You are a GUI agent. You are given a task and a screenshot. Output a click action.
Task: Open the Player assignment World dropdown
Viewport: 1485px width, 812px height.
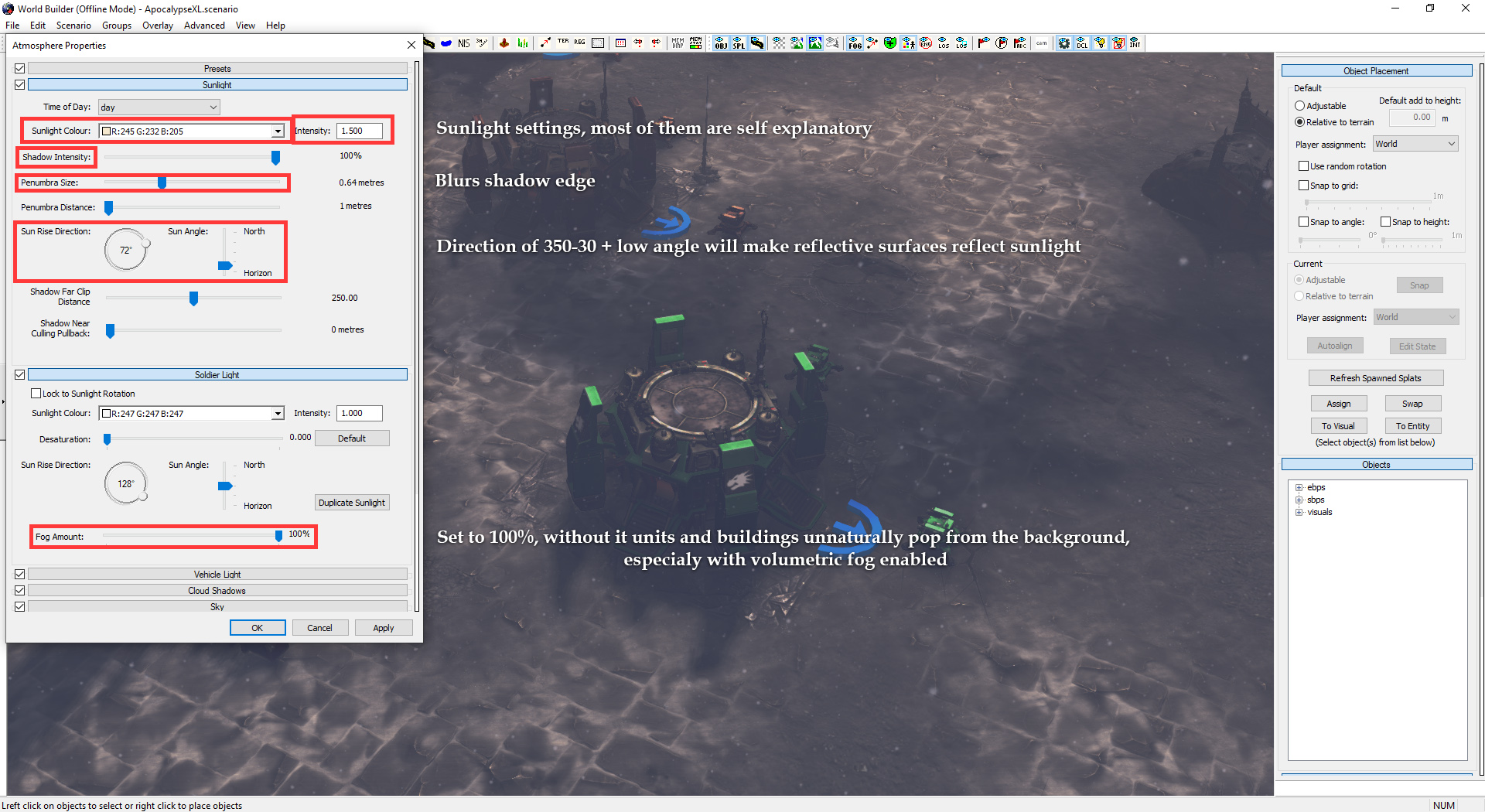point(1415,144)
